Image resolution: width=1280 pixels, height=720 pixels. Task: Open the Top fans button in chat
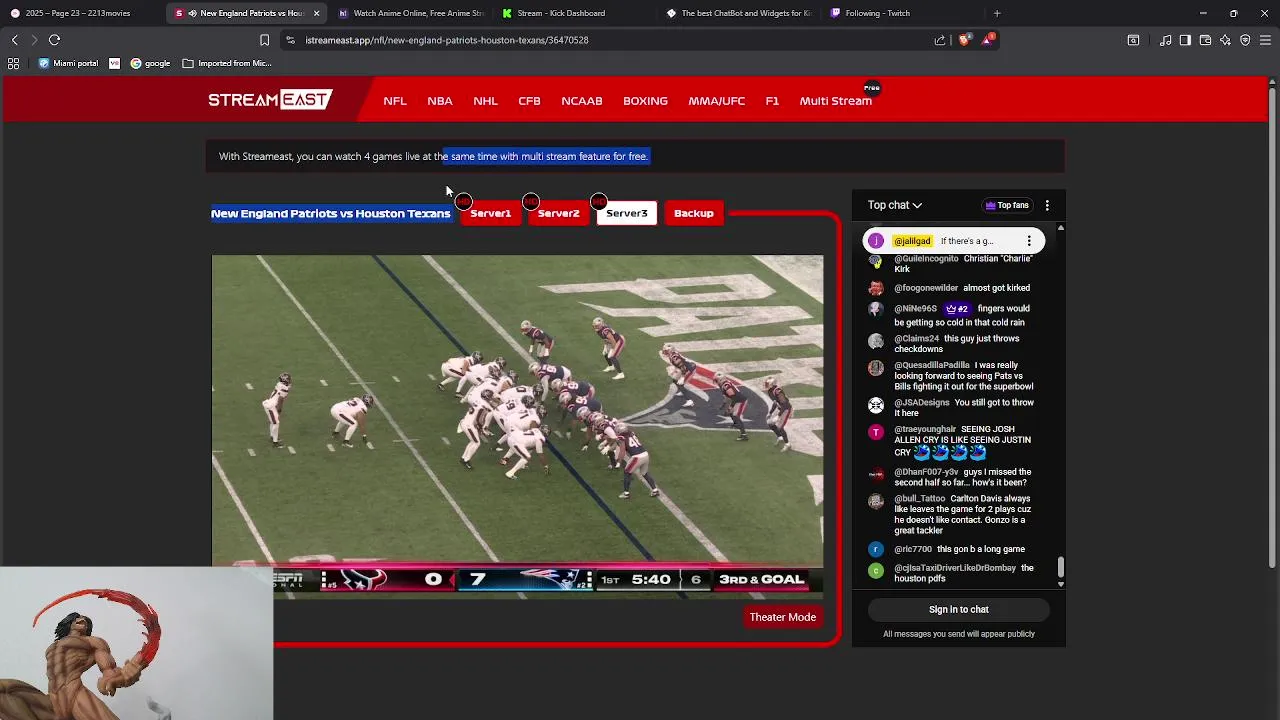pyautogui.click(x=1007, y=205)
